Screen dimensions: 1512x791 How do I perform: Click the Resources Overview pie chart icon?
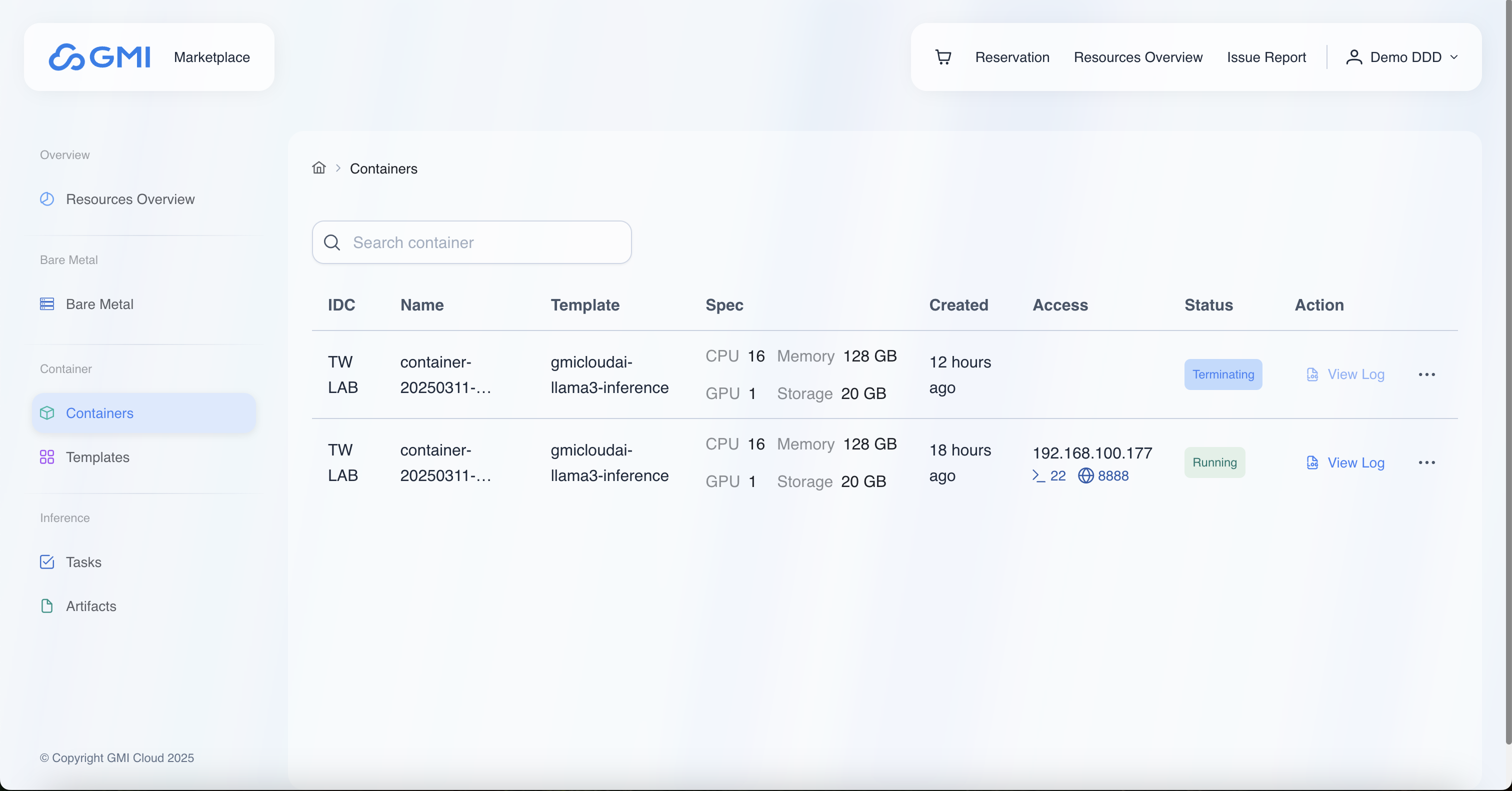(47, 199)
